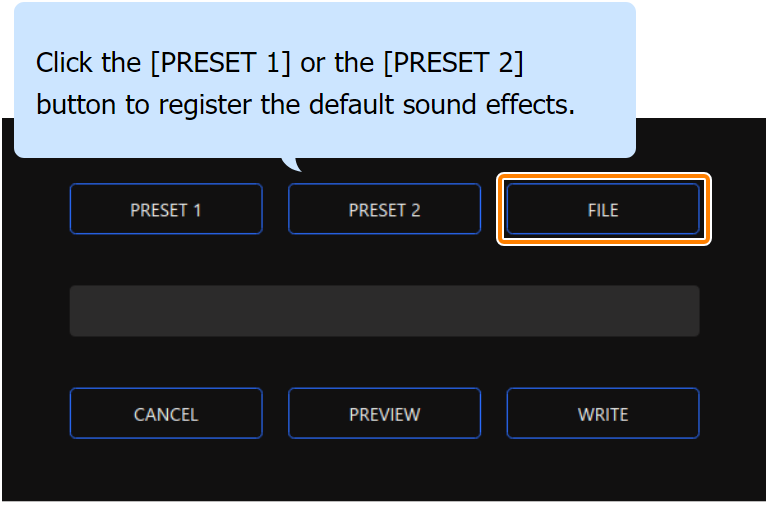
Task: Select the orange-outlined FILE option
Action: 603,210
